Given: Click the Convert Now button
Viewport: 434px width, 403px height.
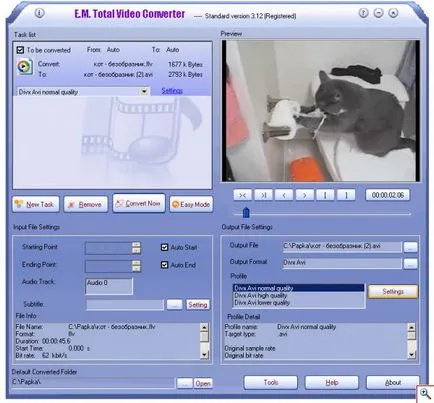Looking at the screenshot, I should point(139,203).
